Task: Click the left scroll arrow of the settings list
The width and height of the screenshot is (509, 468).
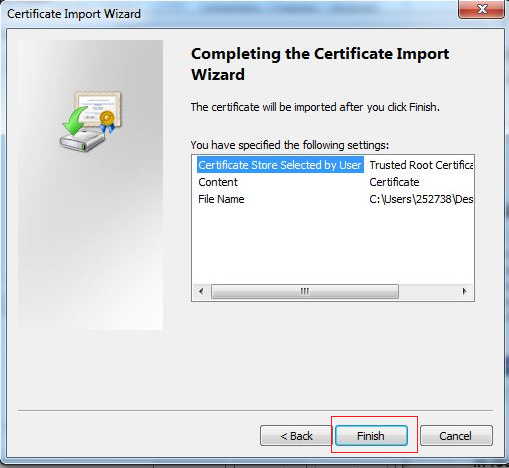Action: coord(201,291)
